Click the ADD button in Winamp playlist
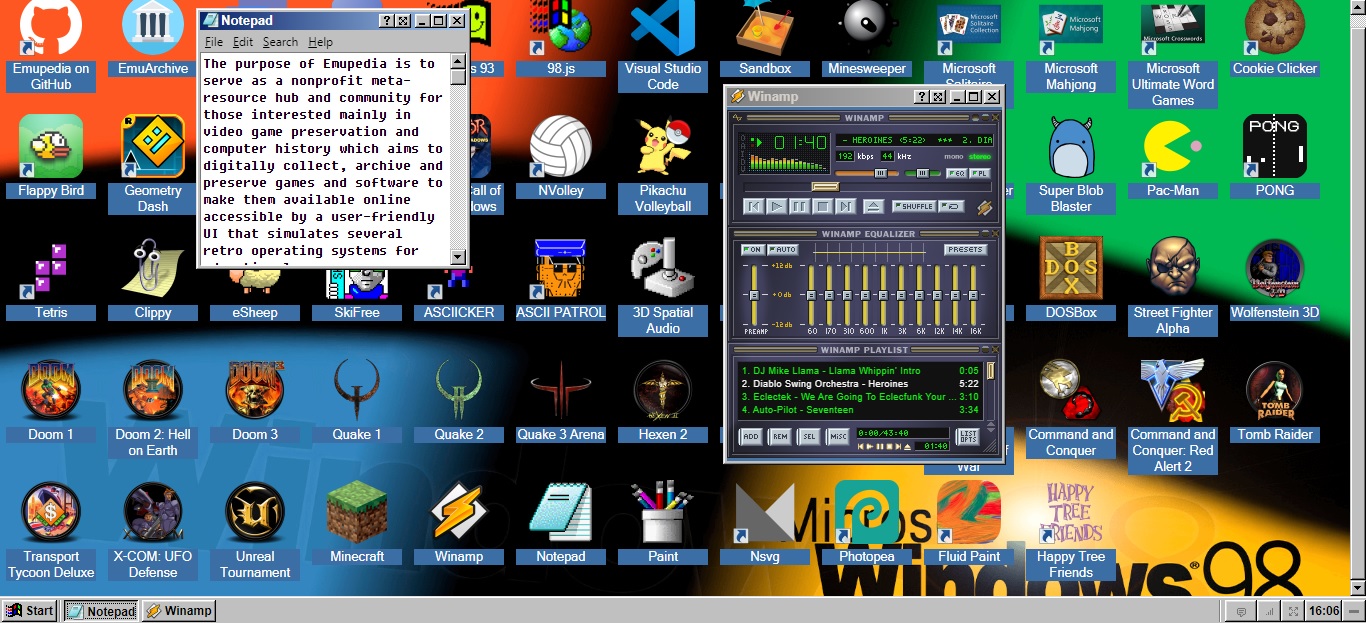Image resolution: width=1366 pixels, height=623 pixels. click(751, 436)
